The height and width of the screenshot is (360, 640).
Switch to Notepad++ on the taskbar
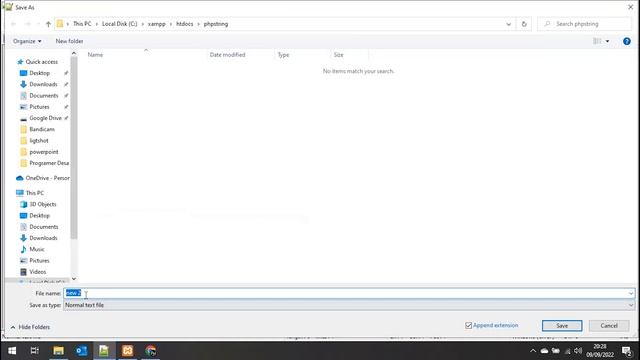pos(104,351)
